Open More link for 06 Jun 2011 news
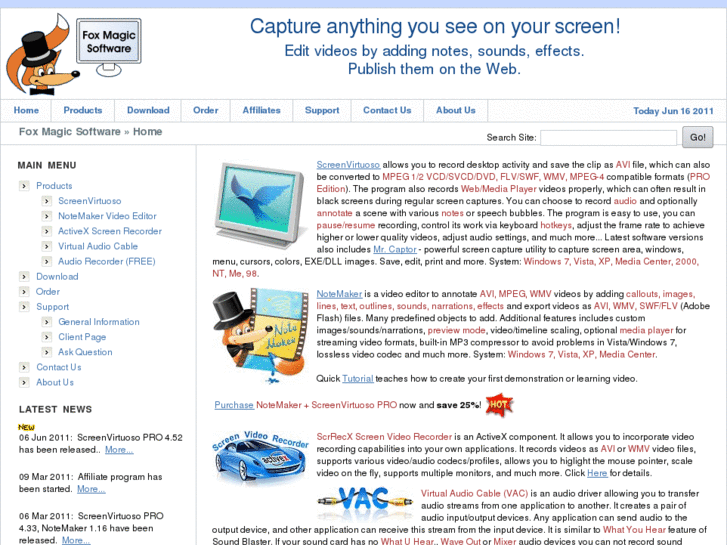This screenshot has width=727, height=545. [x=119, y=449]
